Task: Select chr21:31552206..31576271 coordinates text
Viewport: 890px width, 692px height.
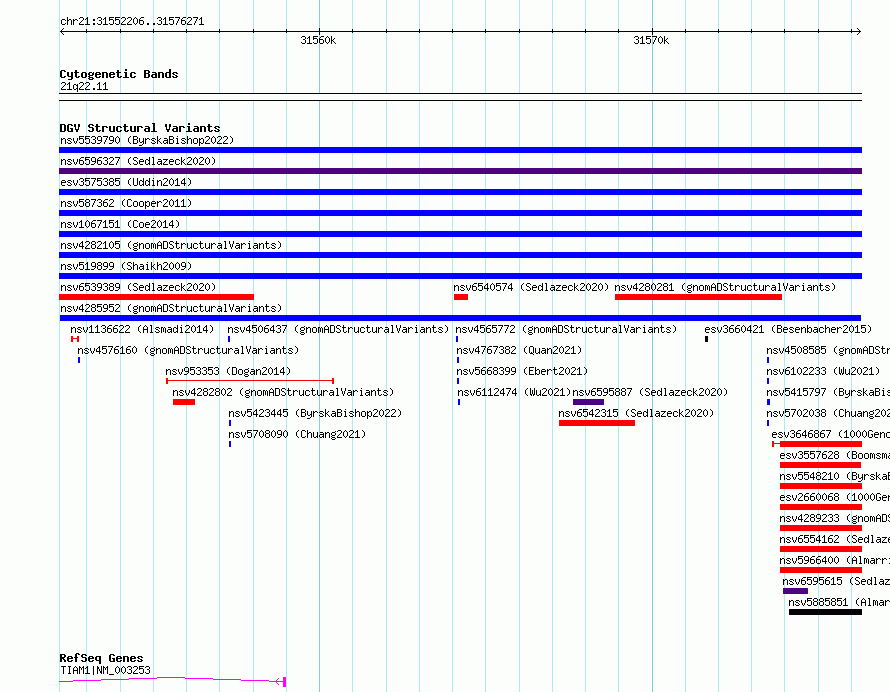Action: [132, 22]
